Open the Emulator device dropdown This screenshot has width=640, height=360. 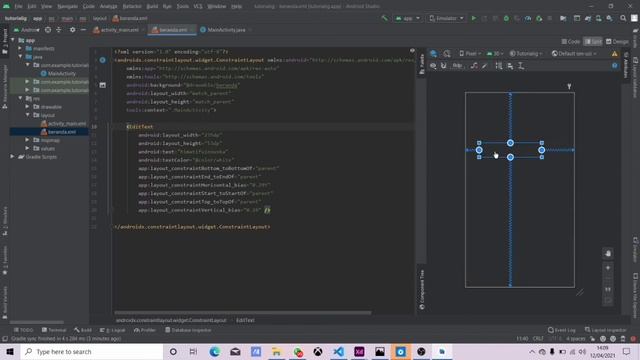pyautogui.click(x=447, y=18)
